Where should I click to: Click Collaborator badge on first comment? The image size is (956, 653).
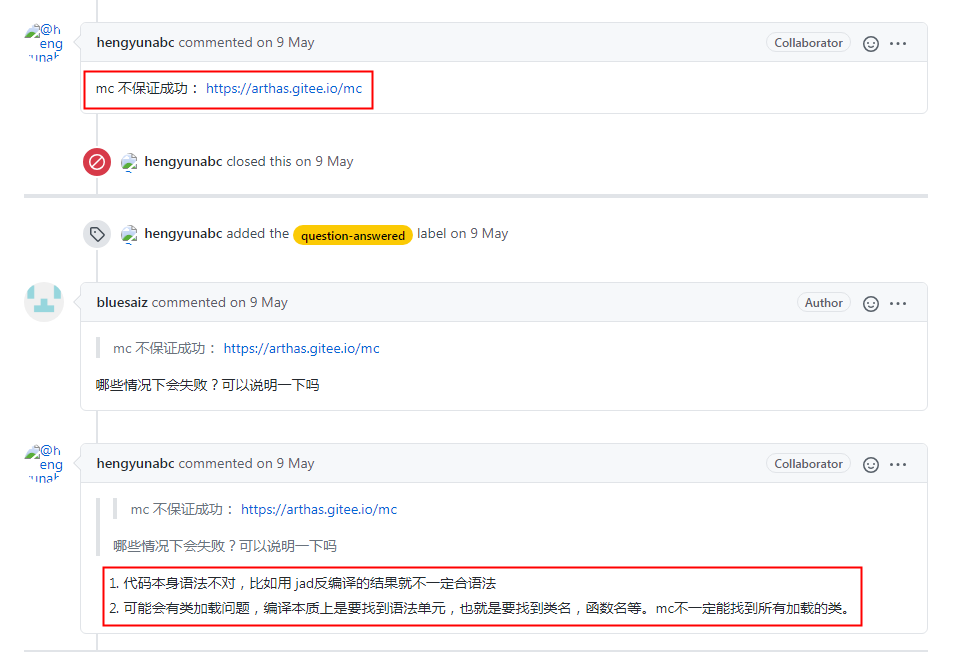(x=808, y=43)
